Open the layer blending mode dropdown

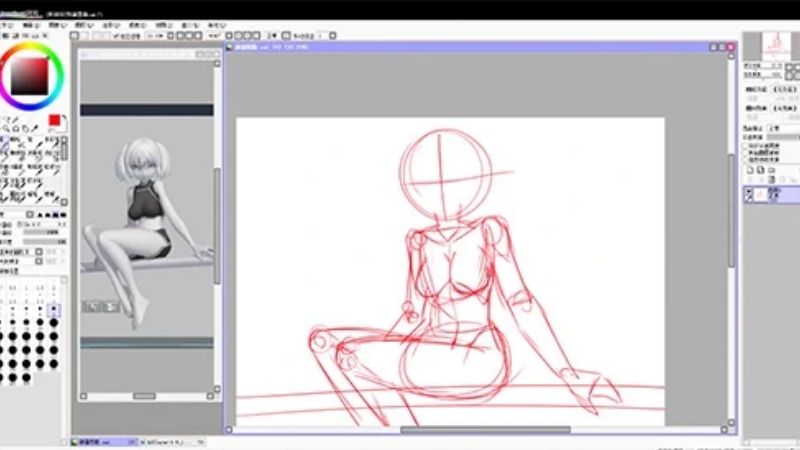pos(776,129)
